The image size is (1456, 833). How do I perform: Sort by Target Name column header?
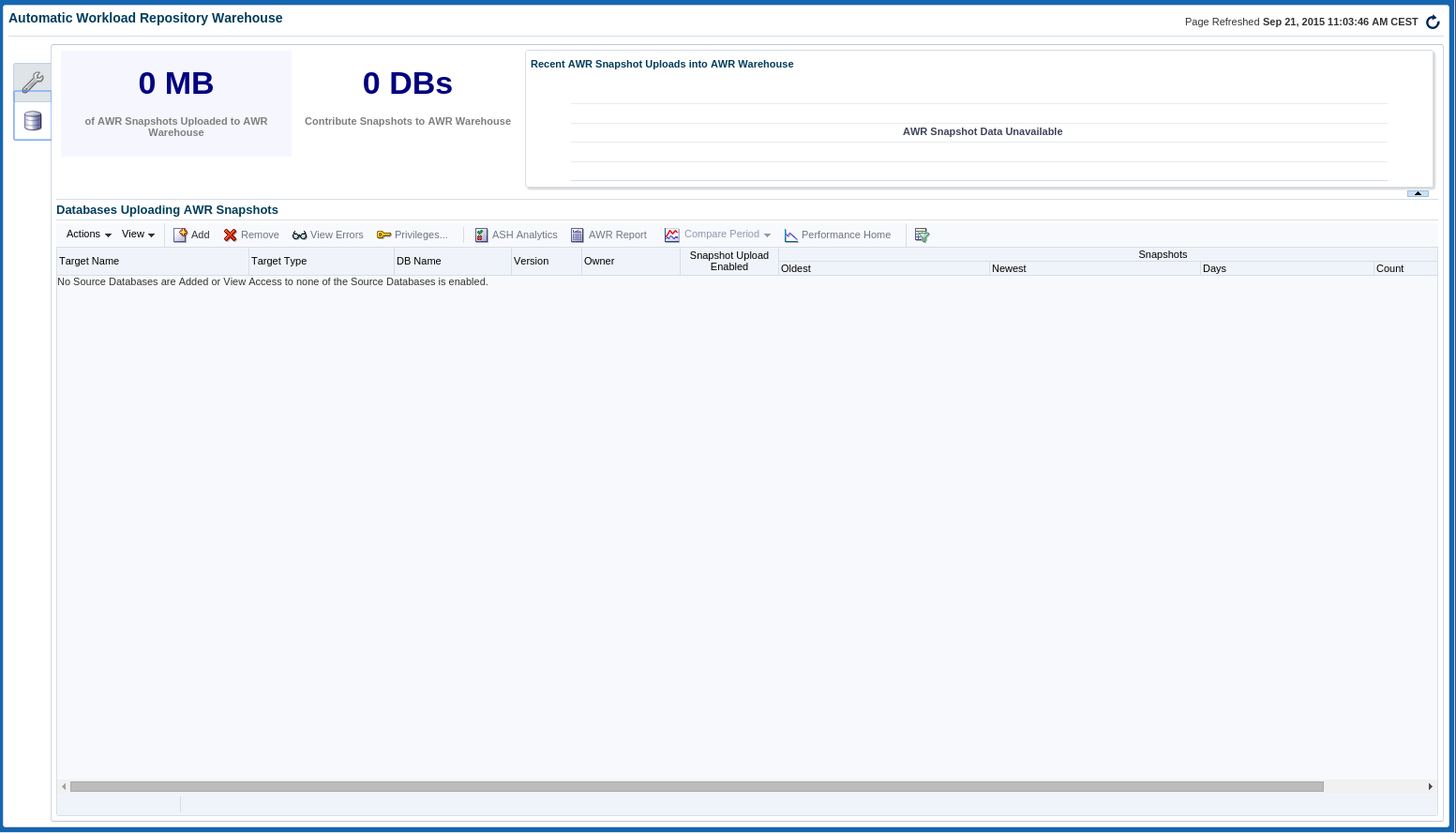[x=153, y=261]
